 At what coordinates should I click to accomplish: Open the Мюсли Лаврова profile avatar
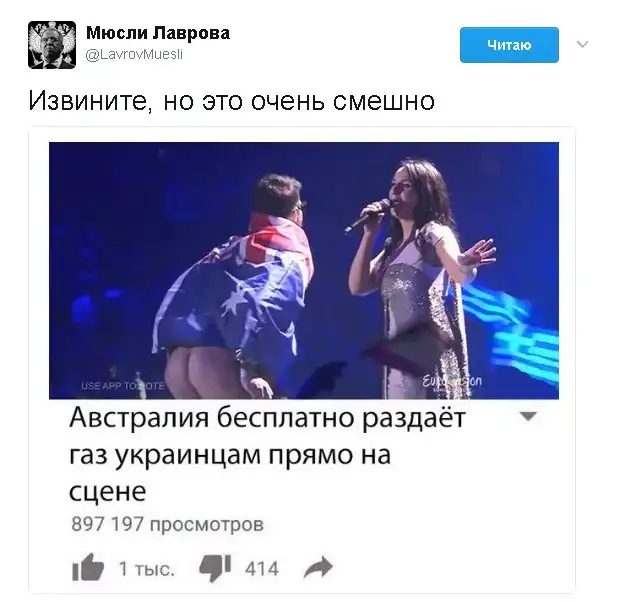coord(52,45)
